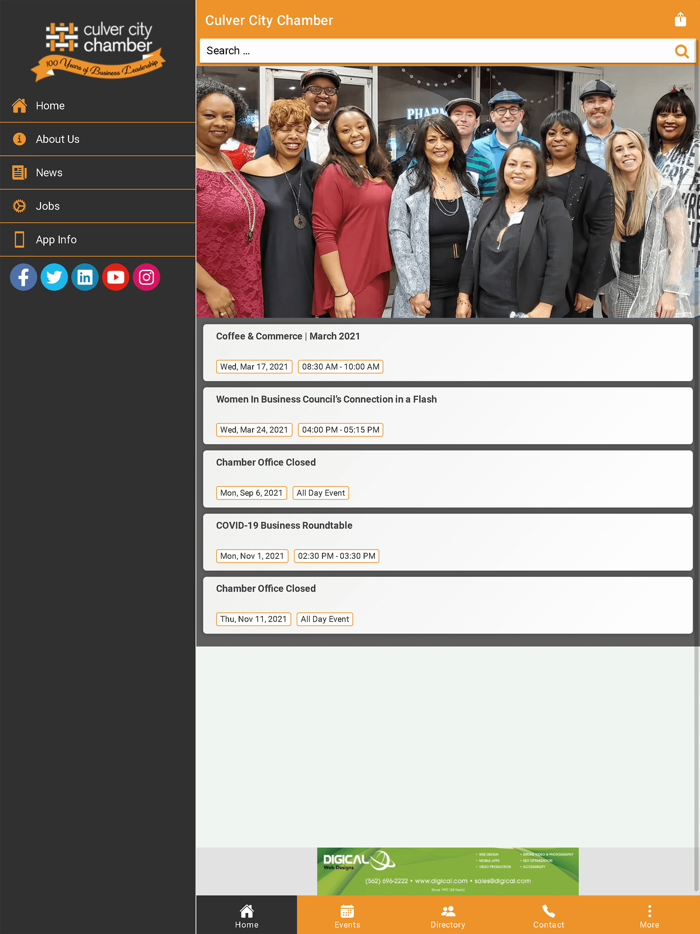Open Chamber Office Closed Nov 11 event
The height and width of the screenshot is (934, 700).
tap(448, 605)
